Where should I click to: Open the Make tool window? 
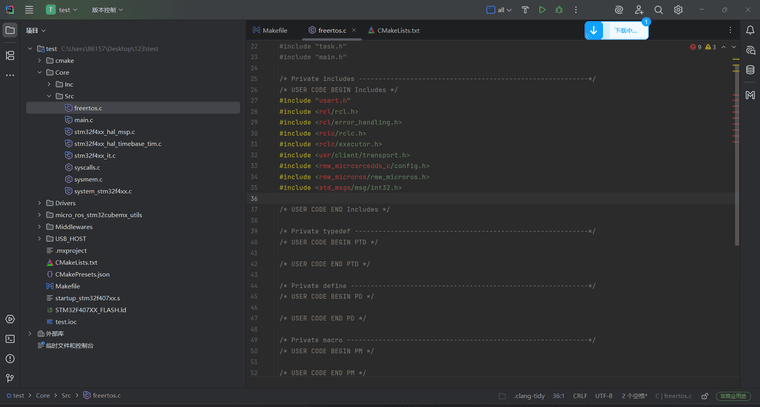coord(750,95)
